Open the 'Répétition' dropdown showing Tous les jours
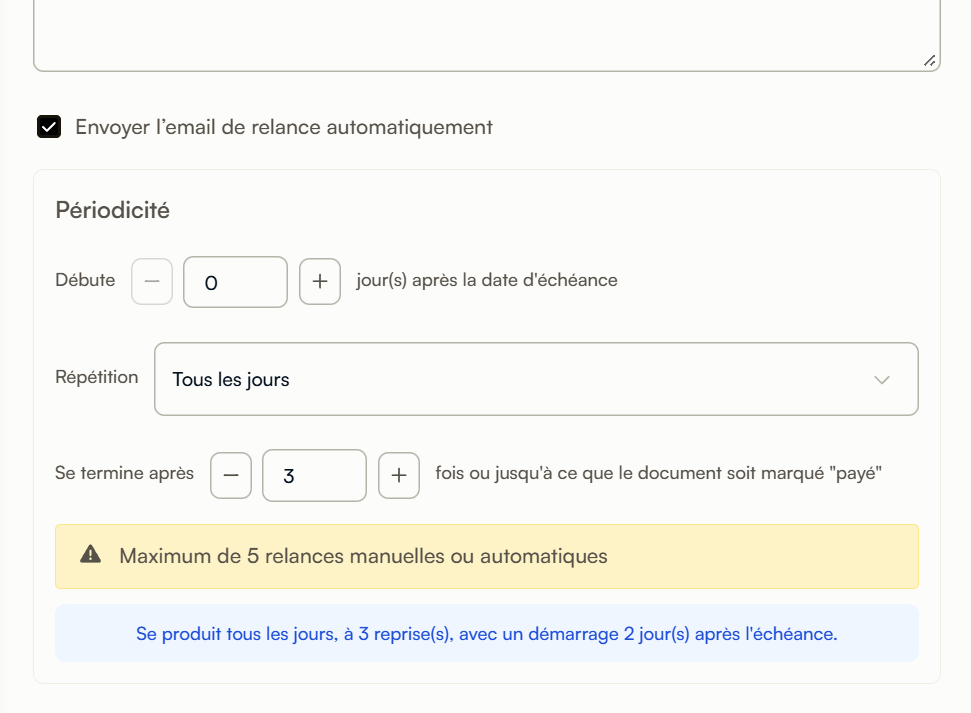Viewport: 971px width, 713px height. (536, 379)
